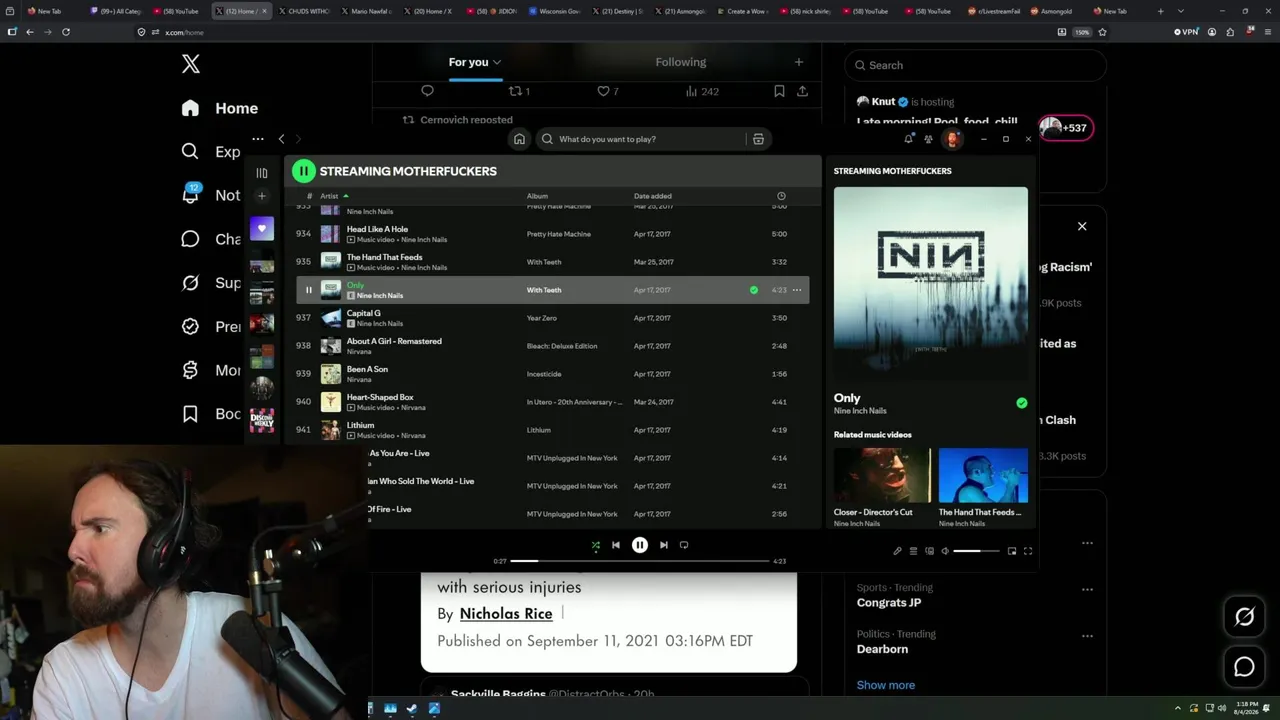
Task: Open the Spotify play queue
Action: point(913,551)
